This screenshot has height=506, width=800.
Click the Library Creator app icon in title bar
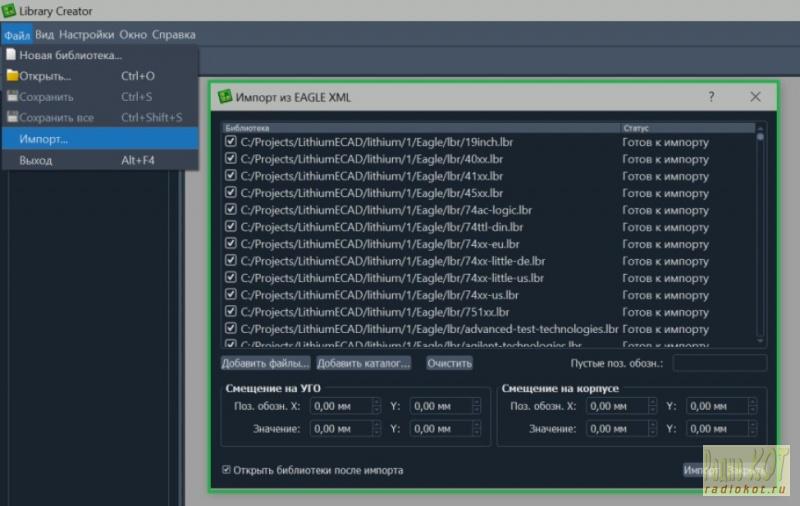click(9, 11)
